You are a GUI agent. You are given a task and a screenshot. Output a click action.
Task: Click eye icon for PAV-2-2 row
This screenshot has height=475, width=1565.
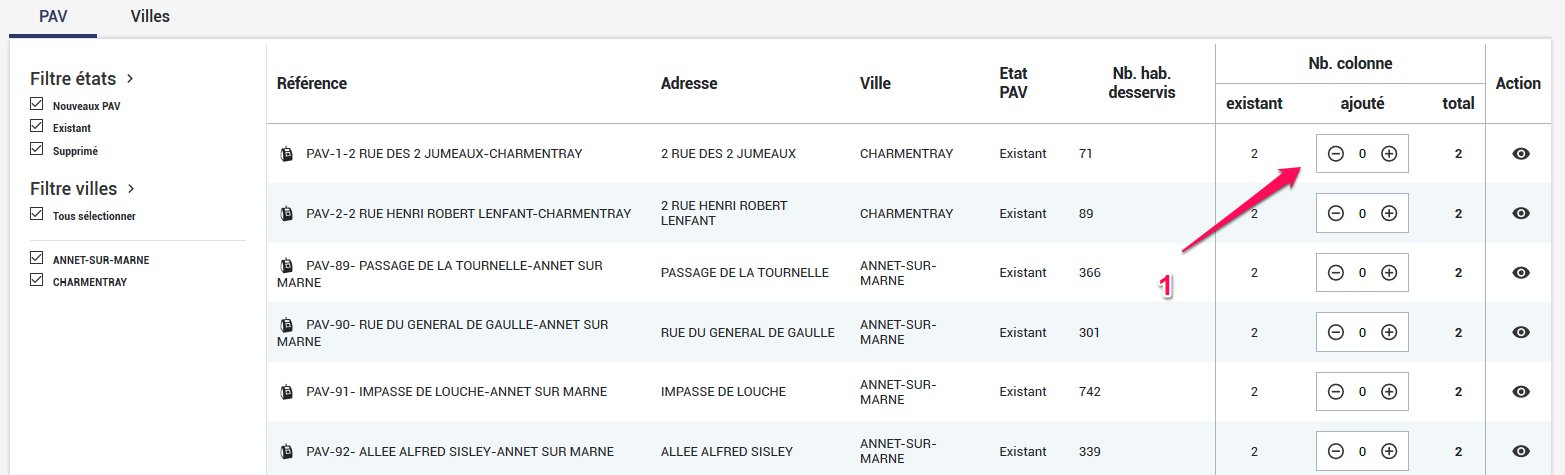(x=1521, y=213)
